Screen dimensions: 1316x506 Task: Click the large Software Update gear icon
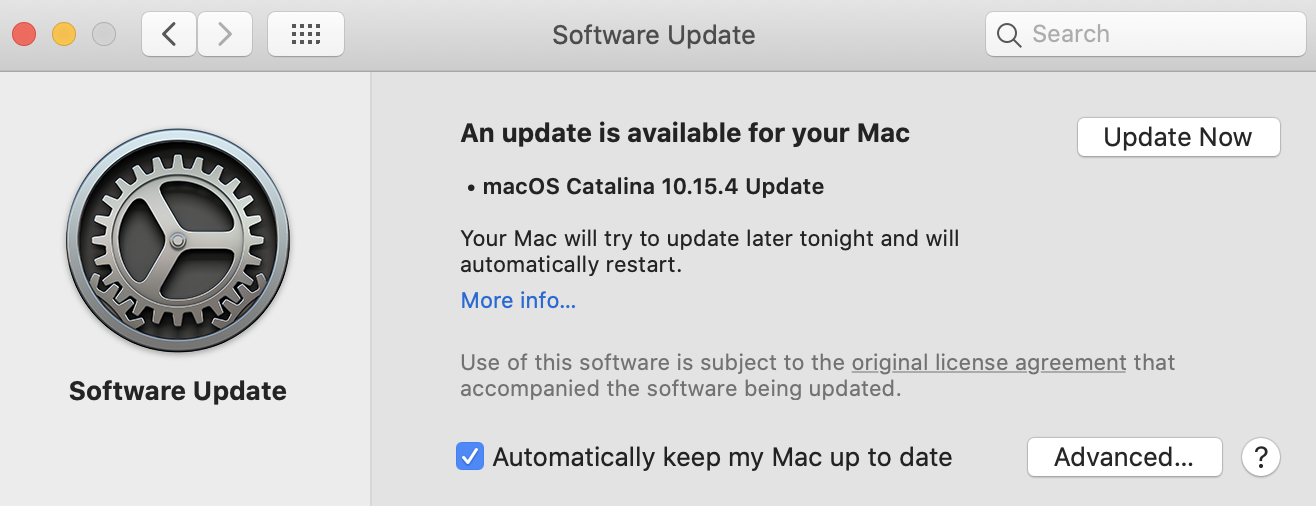pos(178,241)
